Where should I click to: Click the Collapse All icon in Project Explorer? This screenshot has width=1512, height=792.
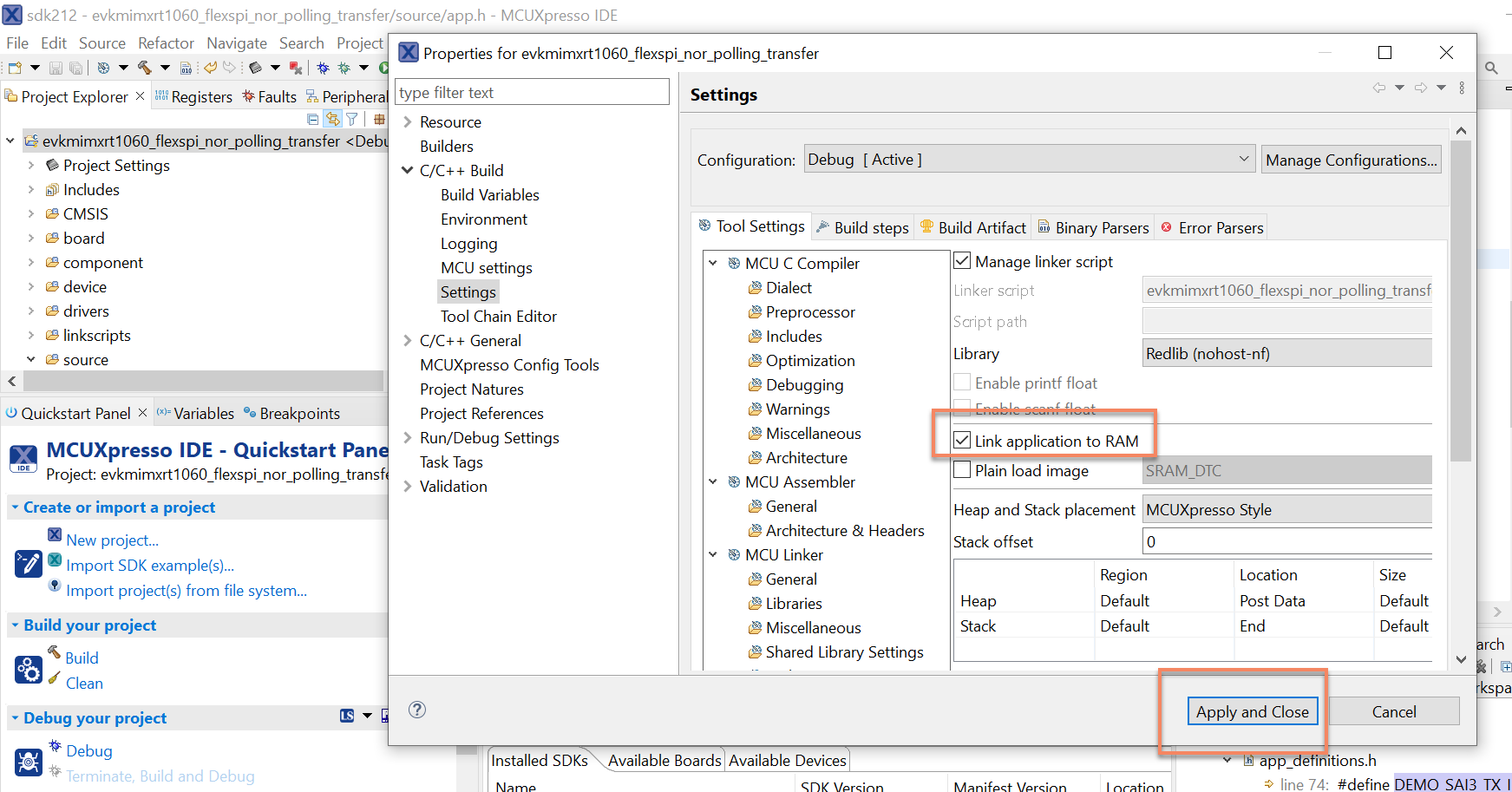click(x=313, y=119)
